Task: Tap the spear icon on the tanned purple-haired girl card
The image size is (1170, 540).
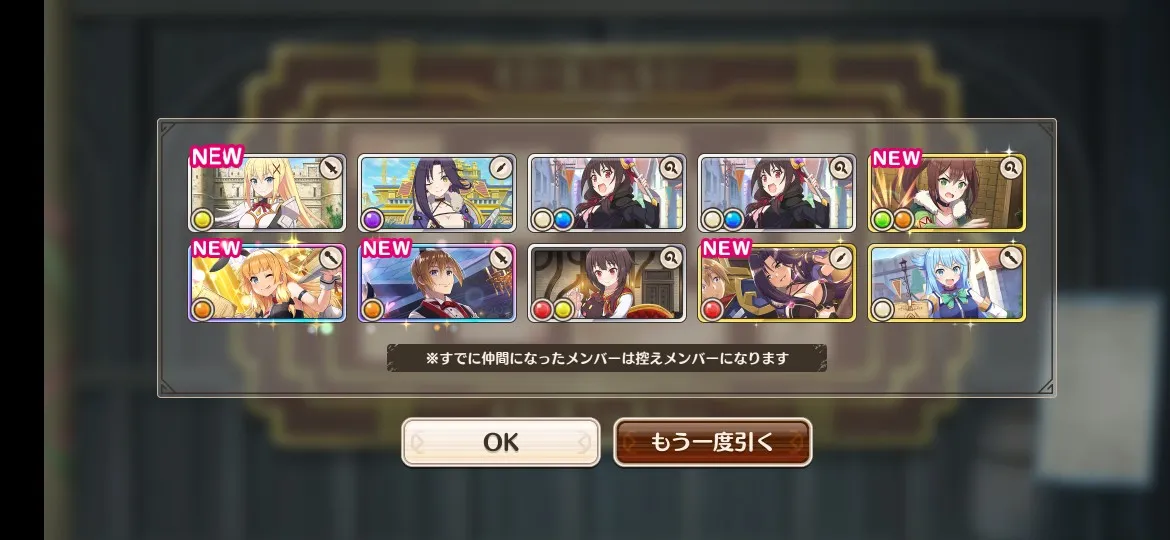Action: click(x=841, y=258)
